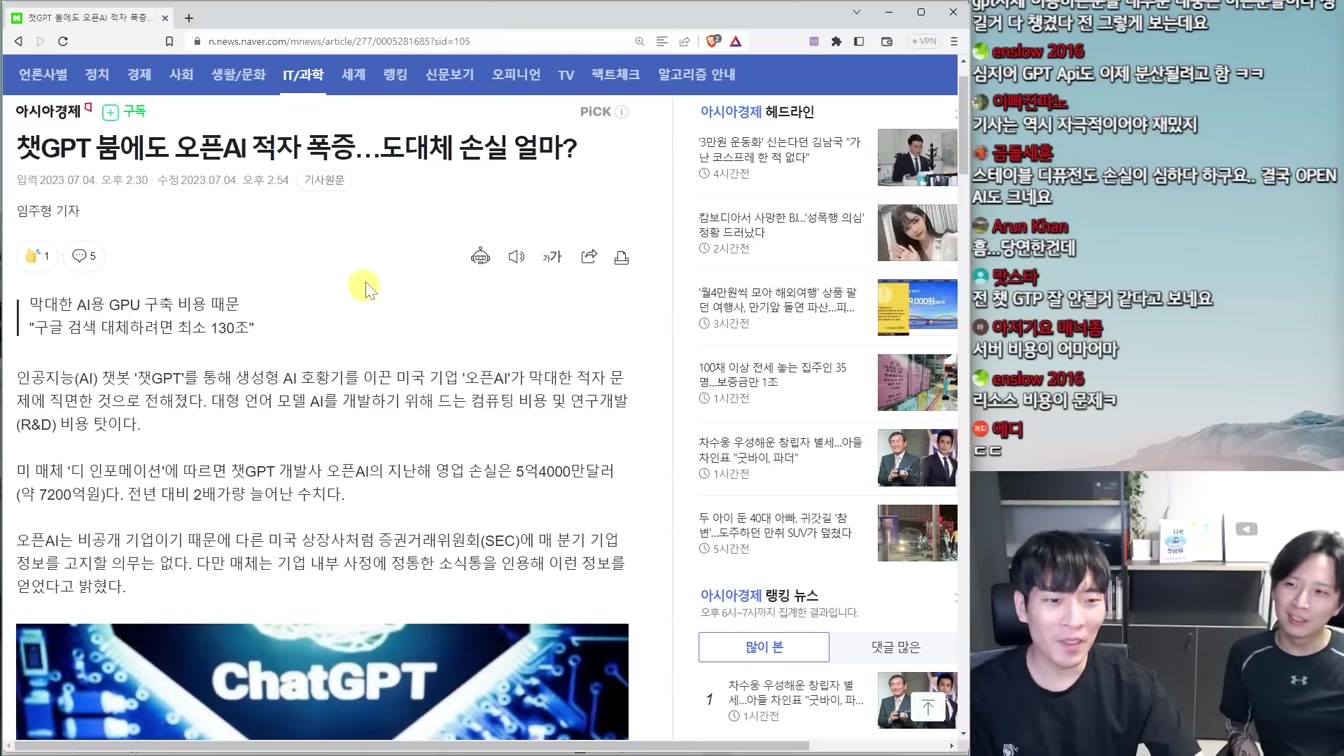This screenshot has height=756, width=1344.
Task: Click thumbnail beside the 김남국 headline
Action: pos(917,157)
